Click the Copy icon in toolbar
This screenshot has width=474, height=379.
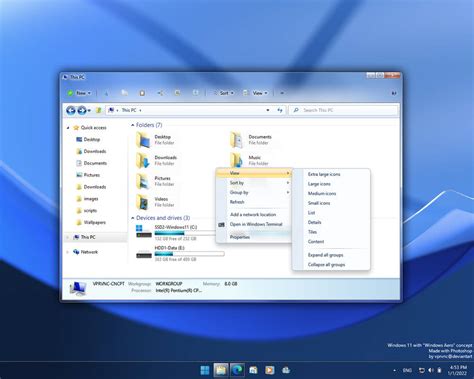coord(124,93)
